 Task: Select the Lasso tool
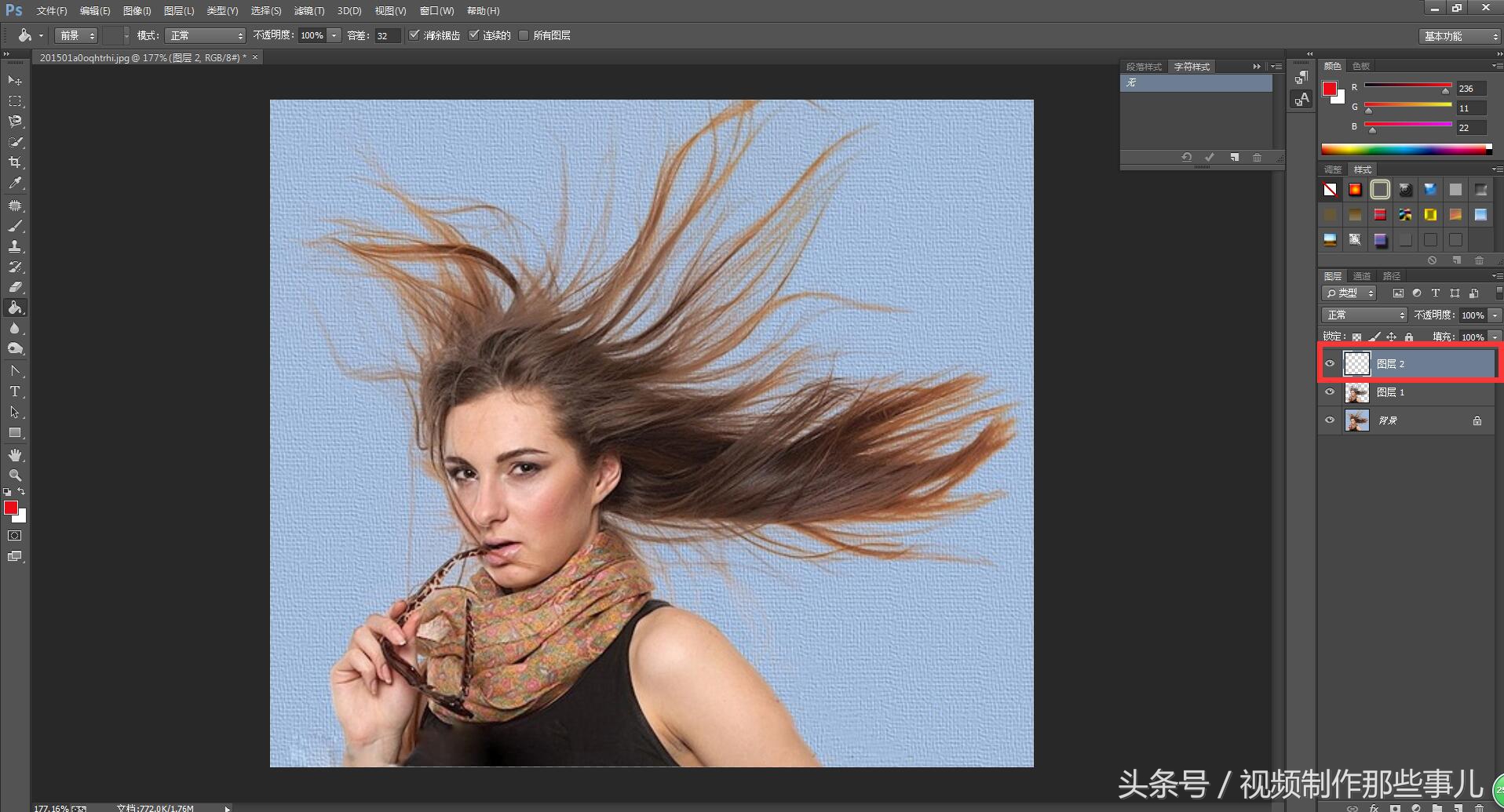click(x=15, y=122)
